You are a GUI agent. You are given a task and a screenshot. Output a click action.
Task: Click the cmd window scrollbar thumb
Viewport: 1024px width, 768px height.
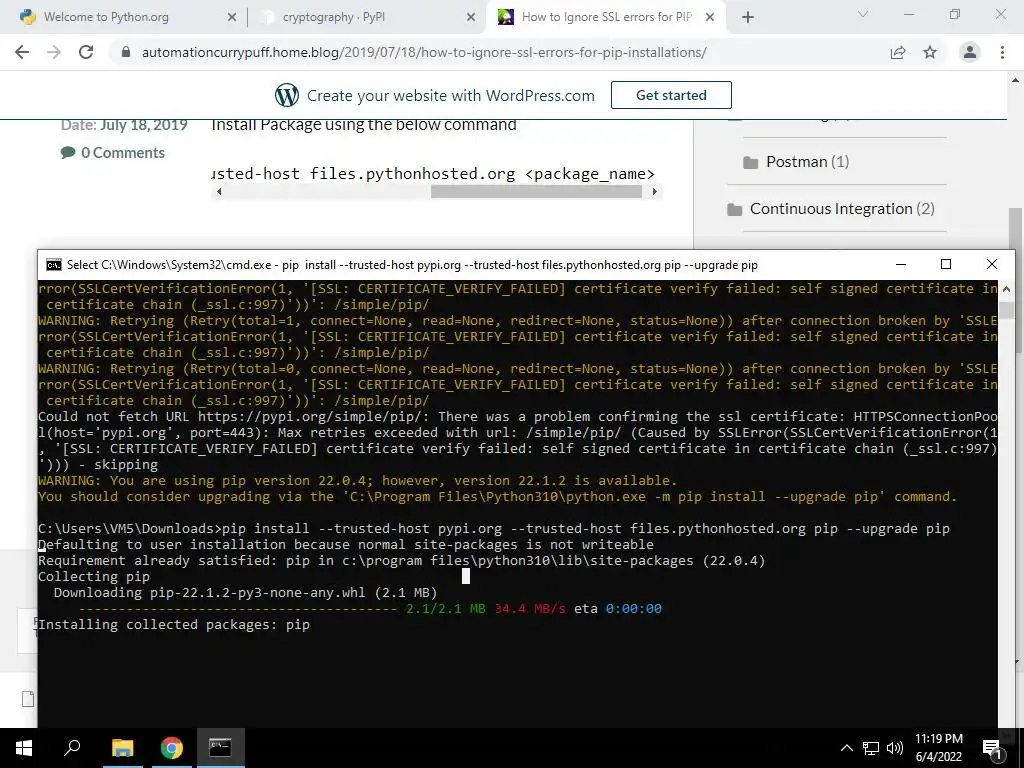pos(1006,309)
